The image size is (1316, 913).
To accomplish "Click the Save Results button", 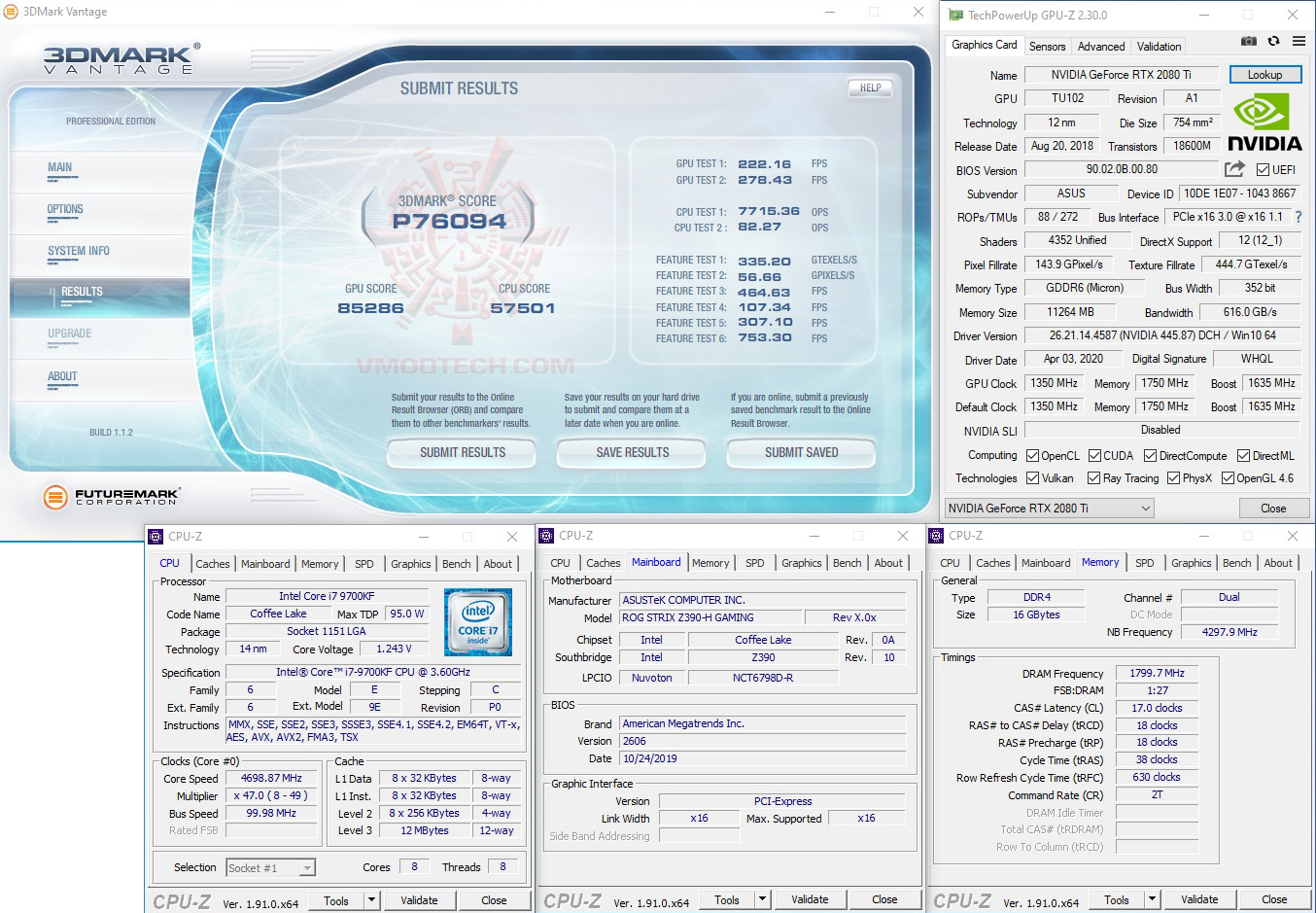I will coord(633,453).
